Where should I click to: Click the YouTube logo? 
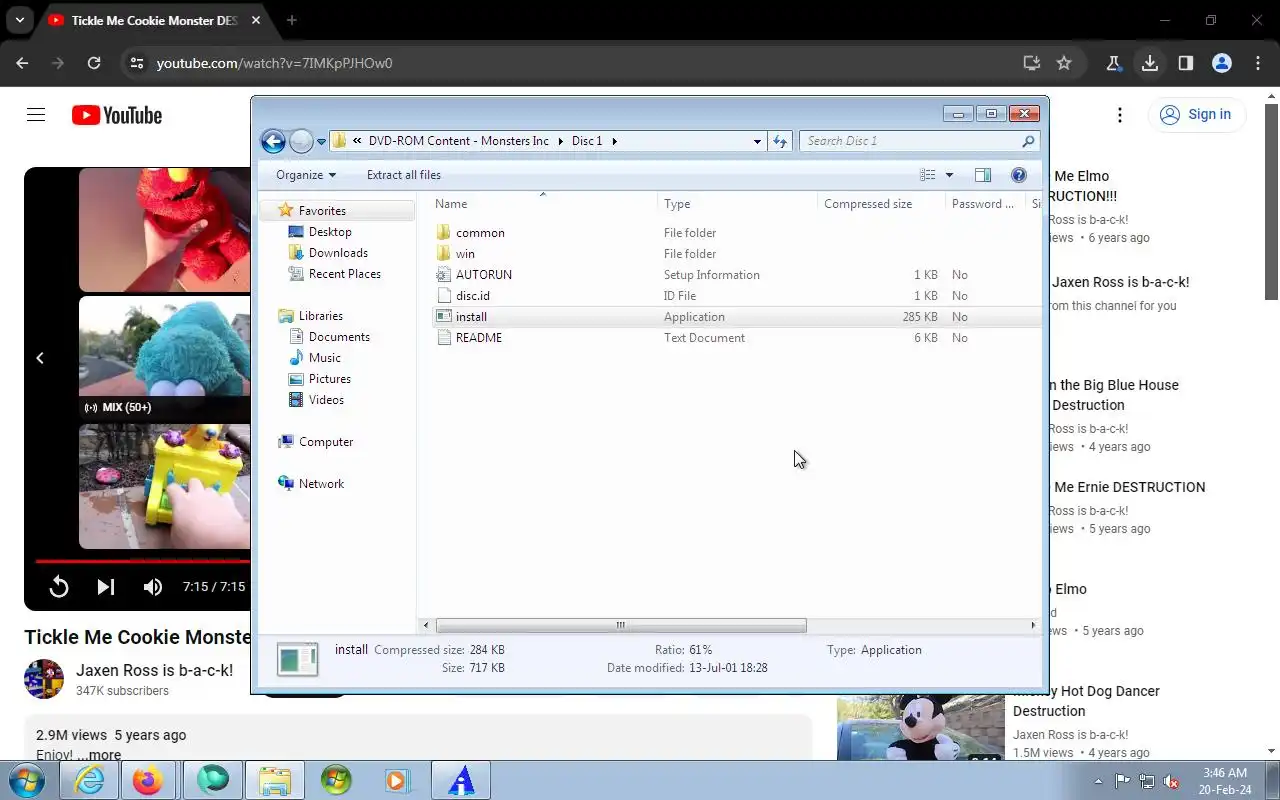117,116
